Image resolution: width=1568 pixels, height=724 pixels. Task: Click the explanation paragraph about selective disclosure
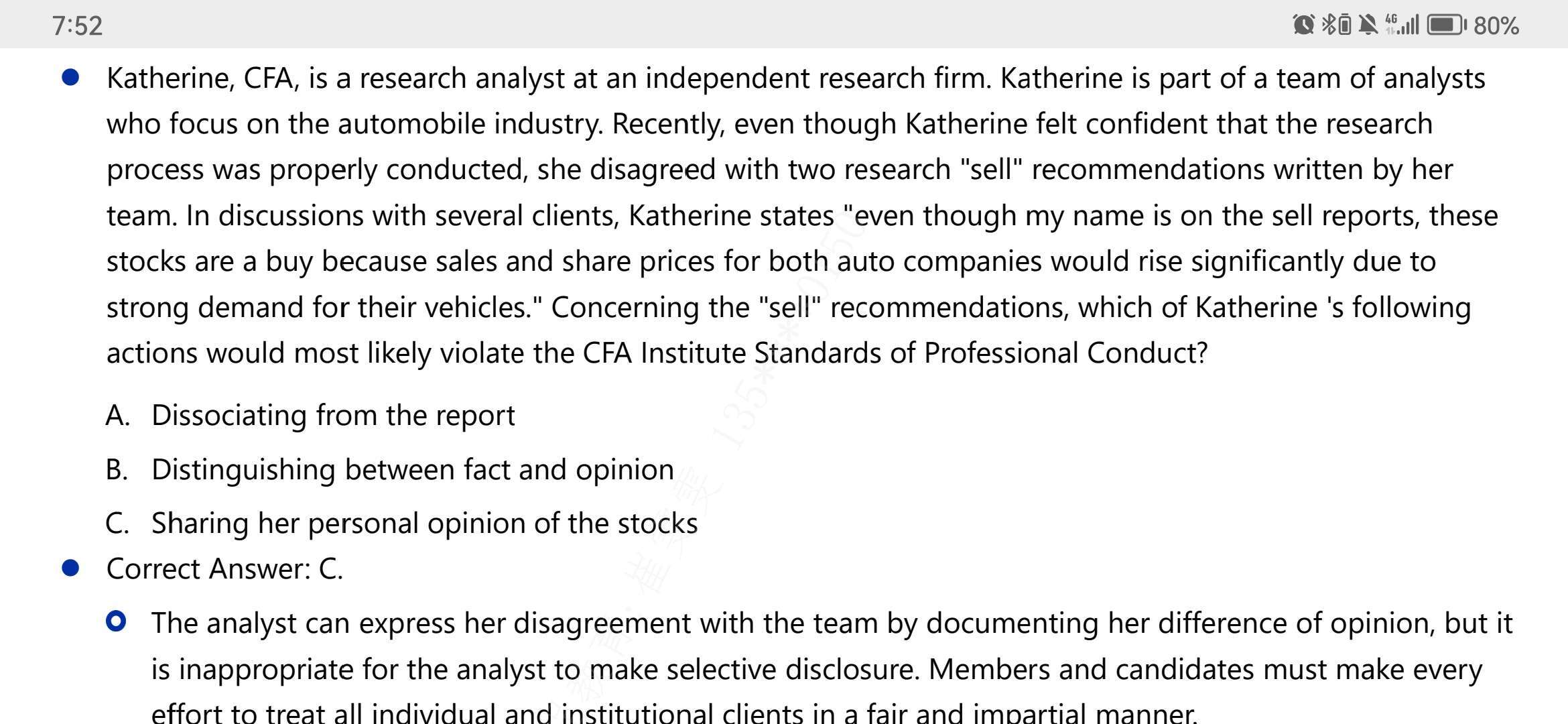click(832, 668)
